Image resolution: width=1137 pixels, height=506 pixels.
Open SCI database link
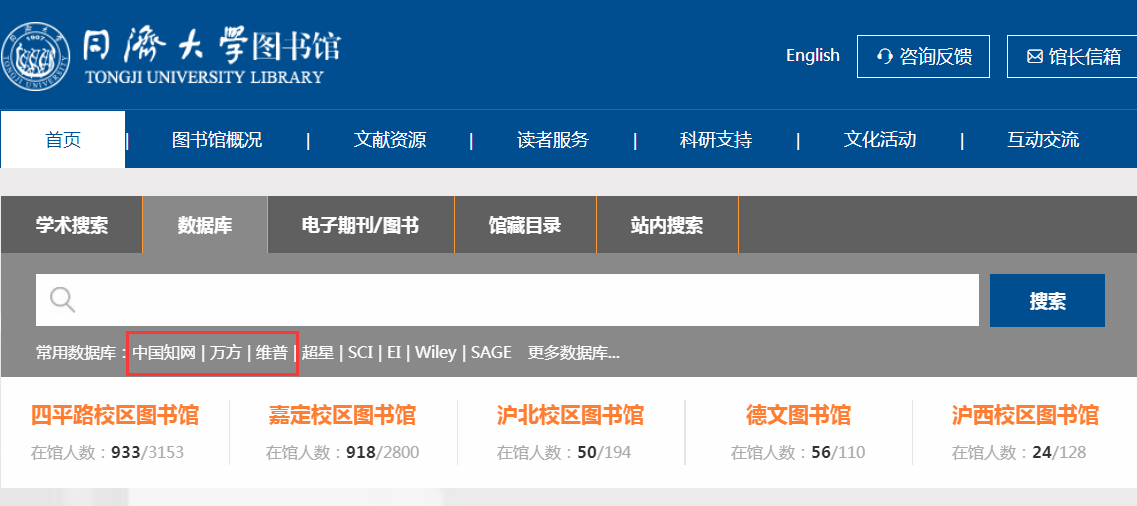360,353
